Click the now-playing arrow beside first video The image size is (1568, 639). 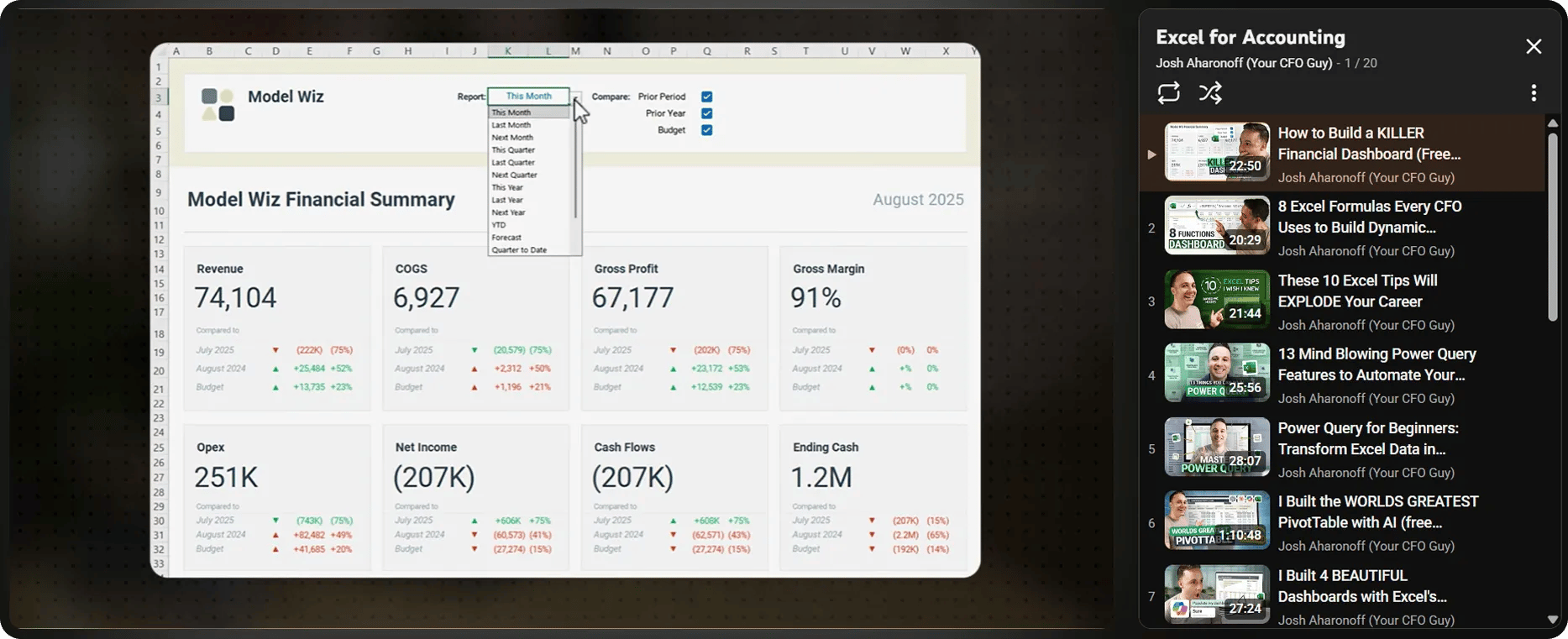[1151, 155]
